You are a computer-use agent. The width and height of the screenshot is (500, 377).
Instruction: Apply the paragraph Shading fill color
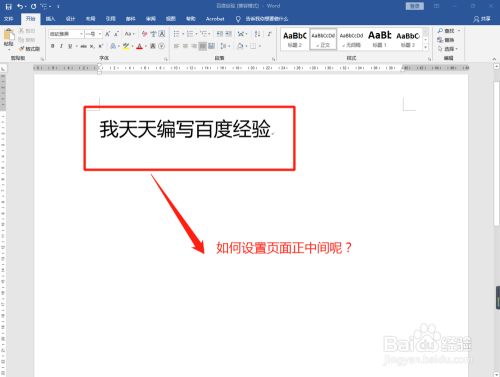pos(240,46)
